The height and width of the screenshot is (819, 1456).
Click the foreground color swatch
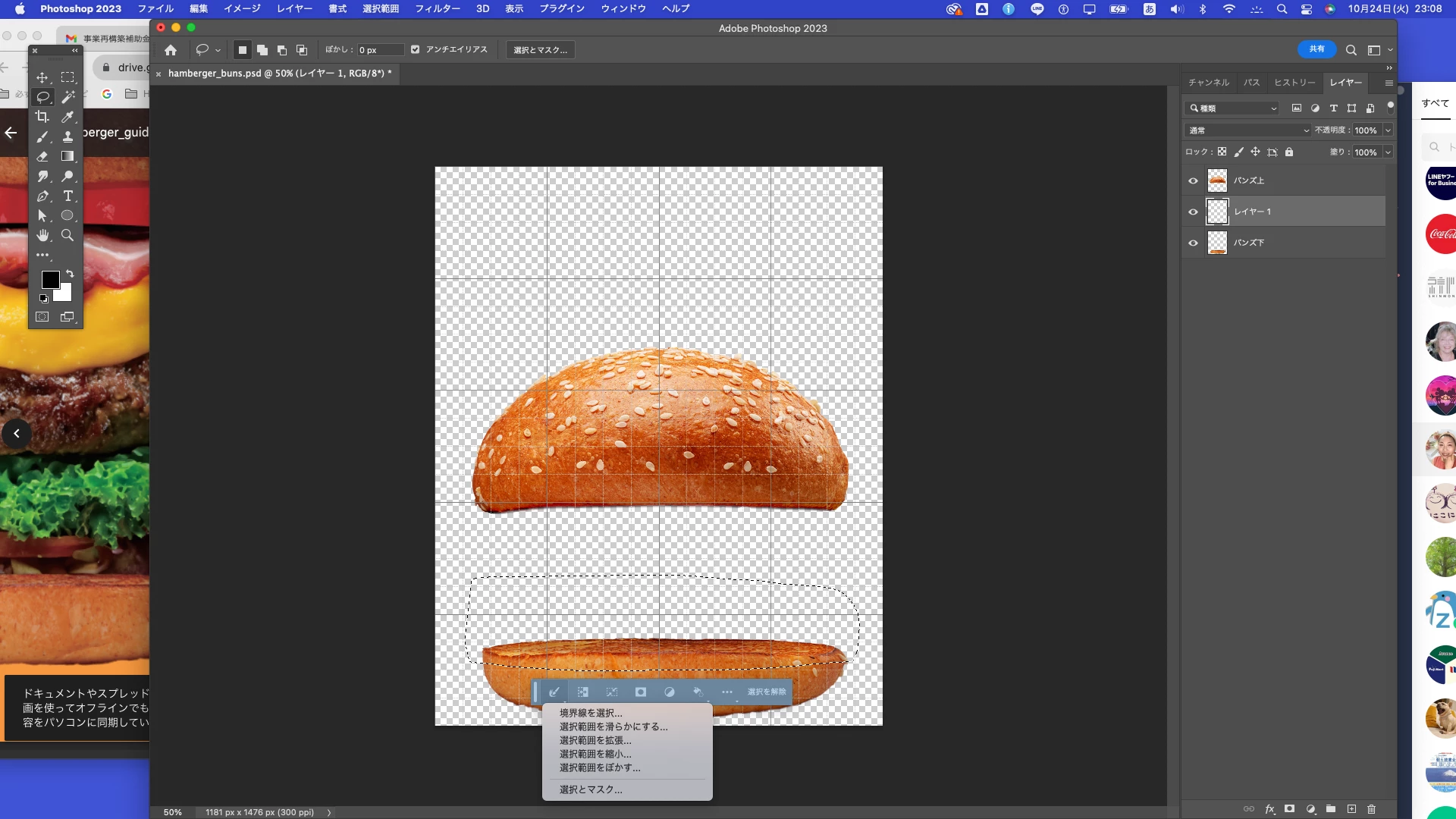(x=50, y=280)
